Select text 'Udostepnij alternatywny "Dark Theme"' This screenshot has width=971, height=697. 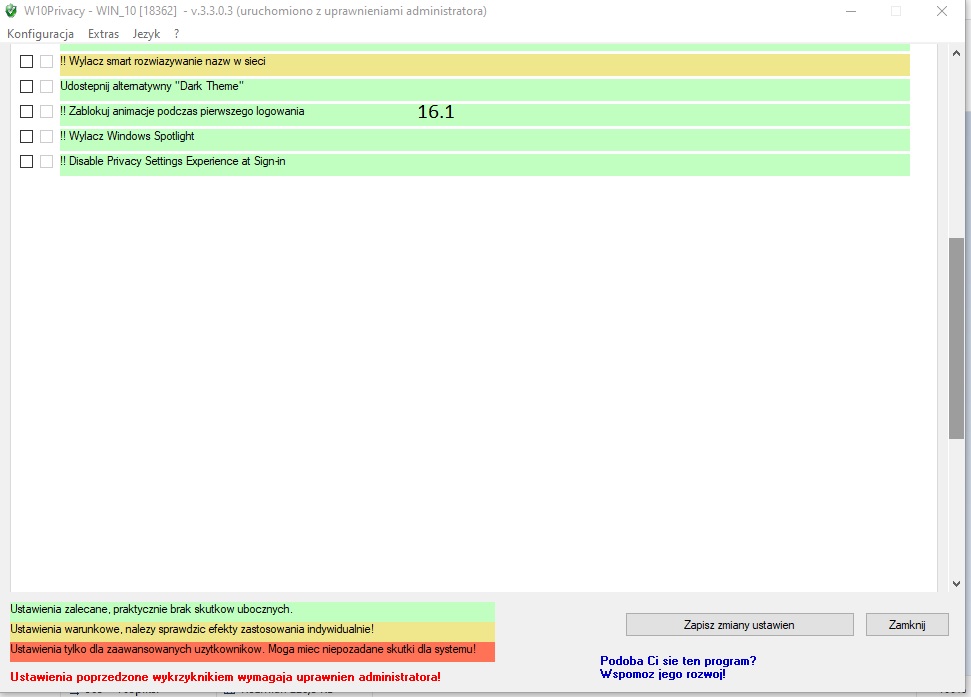(x=152, y=86)
